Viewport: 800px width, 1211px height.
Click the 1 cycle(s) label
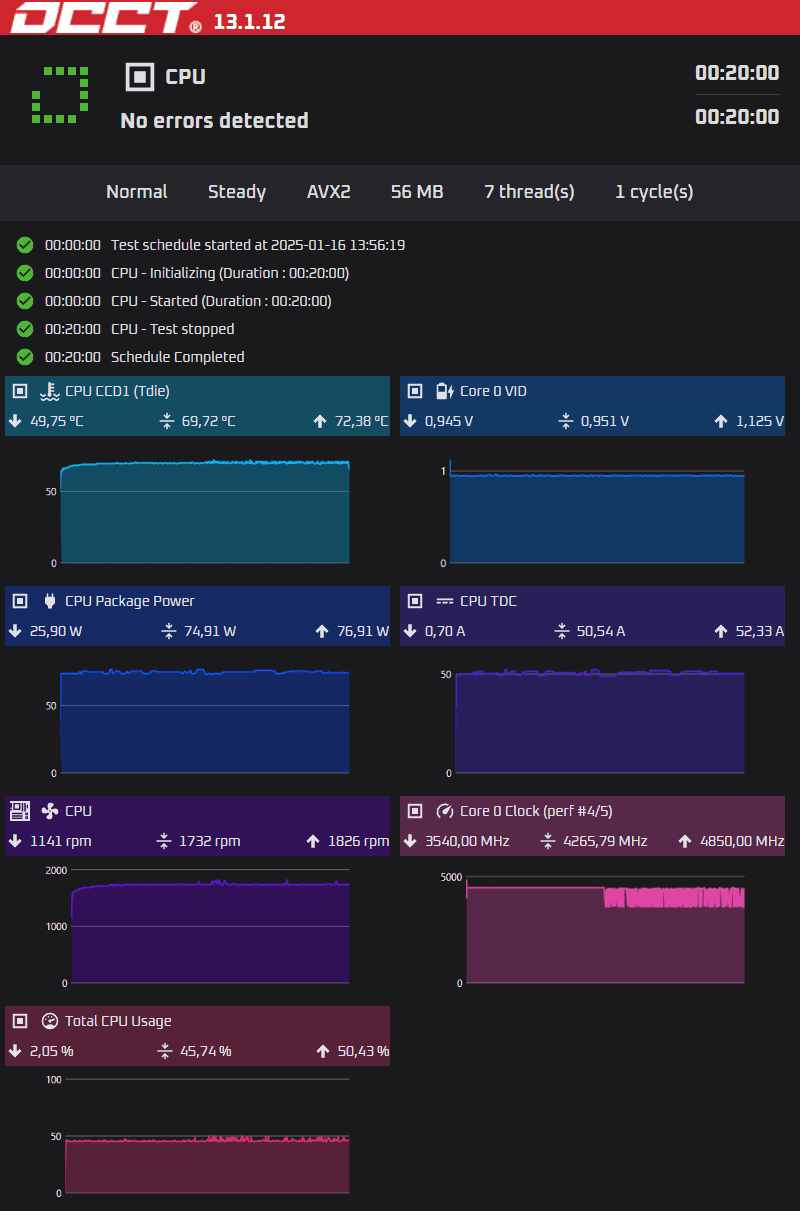tap(654, 192)
